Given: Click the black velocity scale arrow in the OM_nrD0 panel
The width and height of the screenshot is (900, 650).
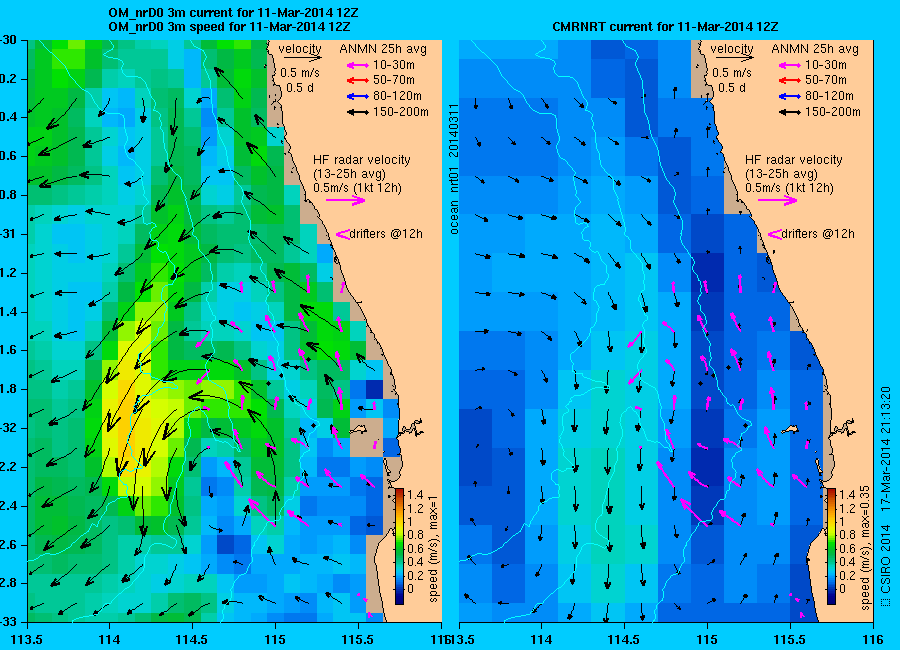Looking at the screenshot, I should point(302,57).
